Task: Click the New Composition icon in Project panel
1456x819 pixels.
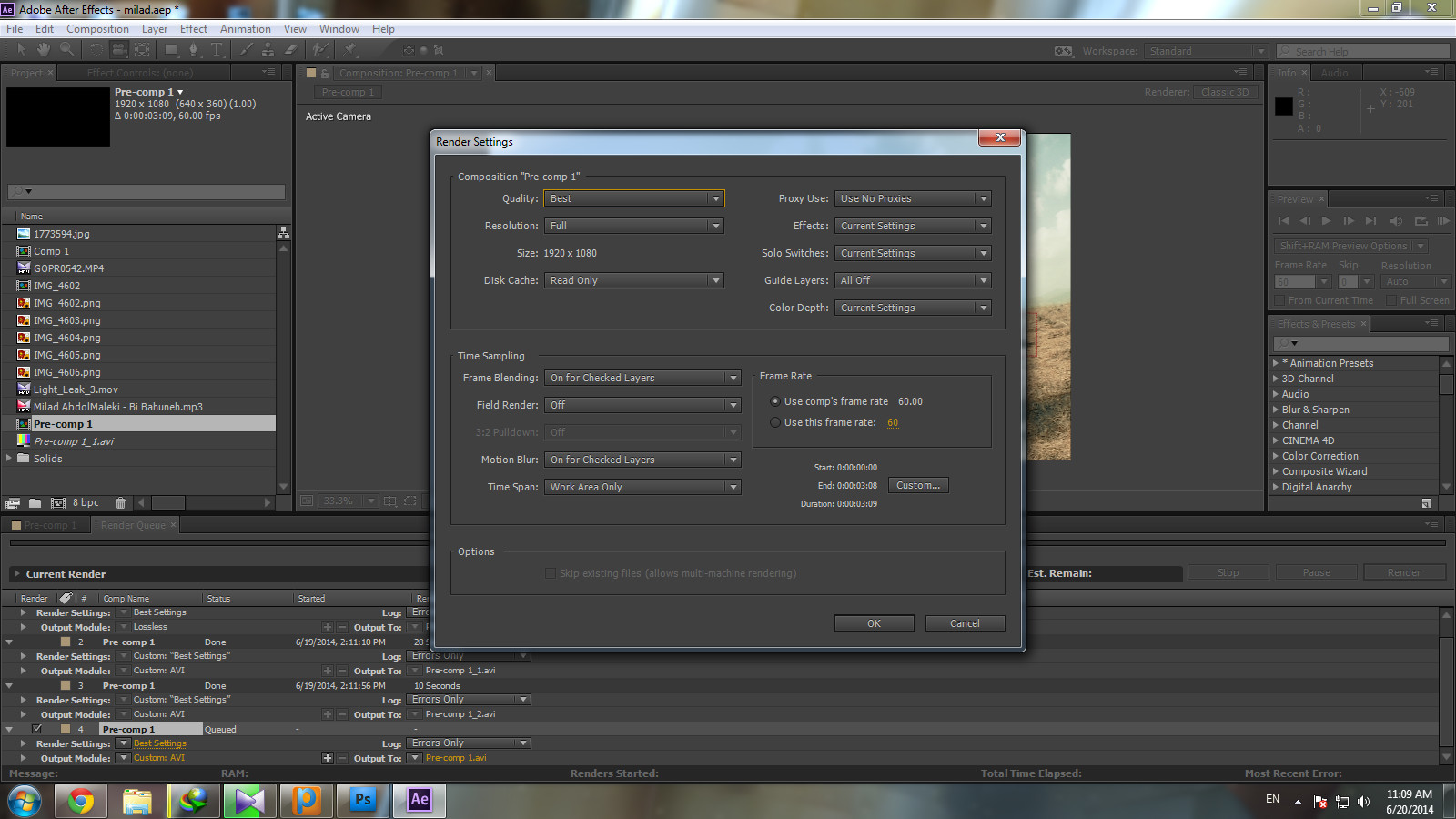Action: (x=58, y=502)
